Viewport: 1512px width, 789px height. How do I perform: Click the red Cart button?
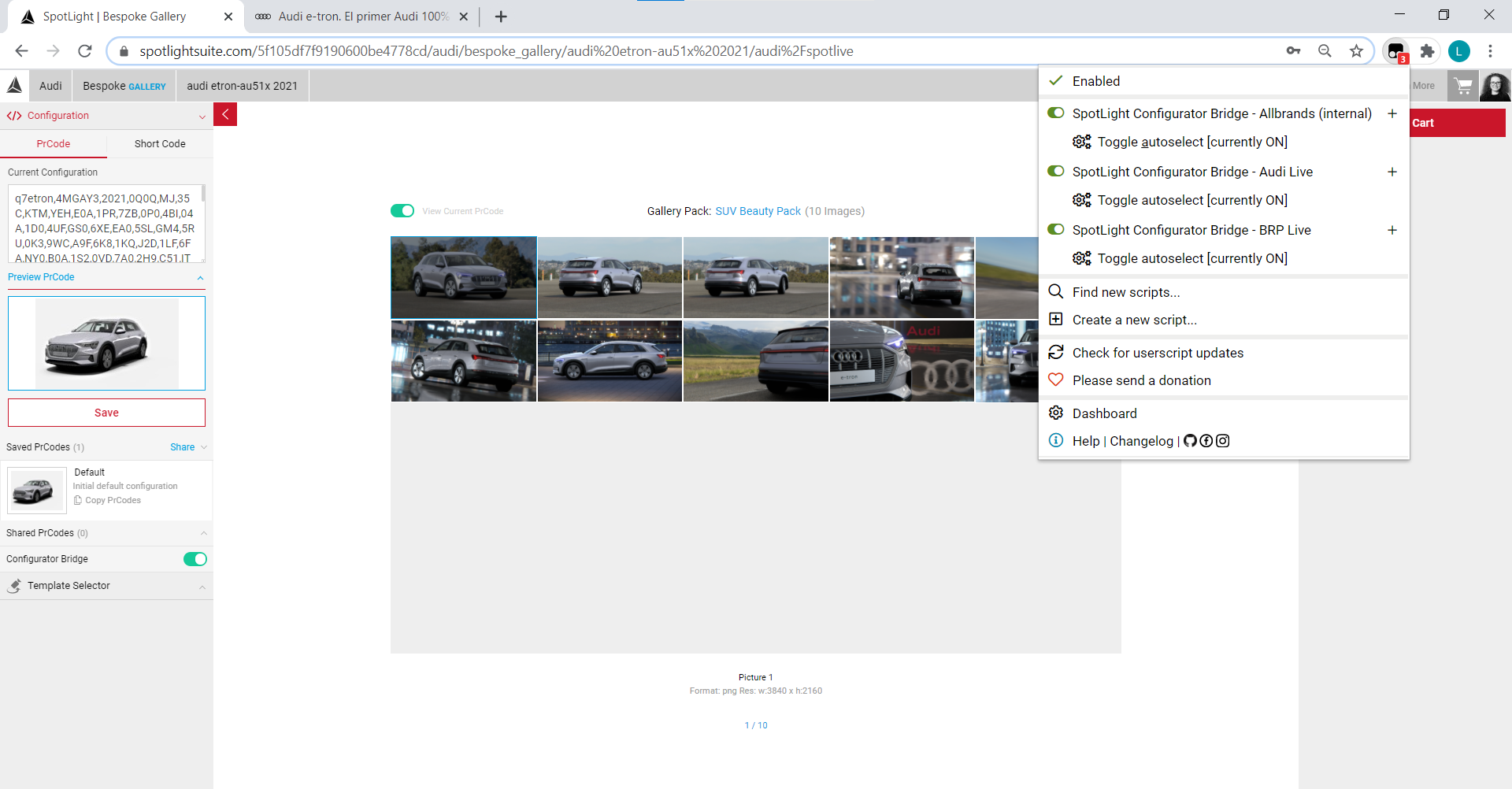point(1457,123)
